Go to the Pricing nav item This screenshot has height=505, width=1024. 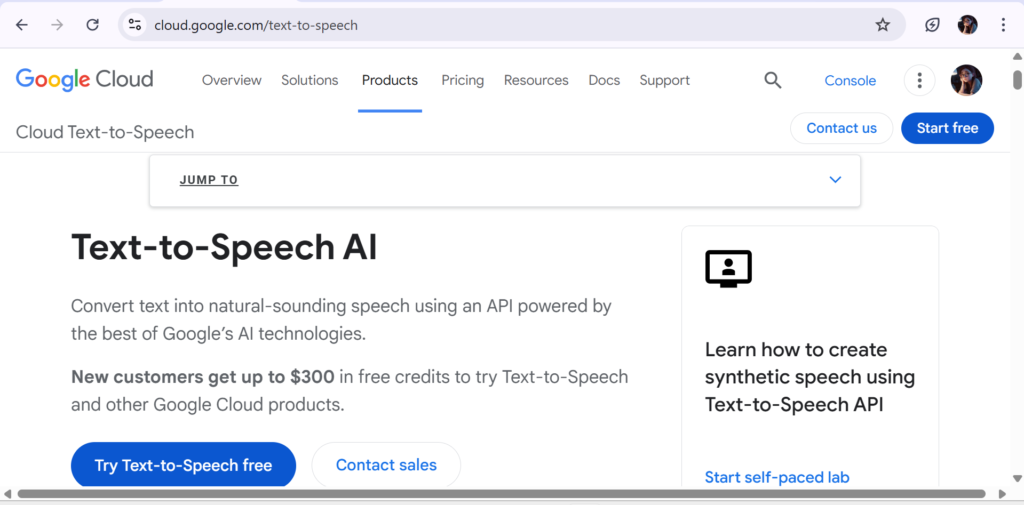pyautogui.click(x=462, y=80)
